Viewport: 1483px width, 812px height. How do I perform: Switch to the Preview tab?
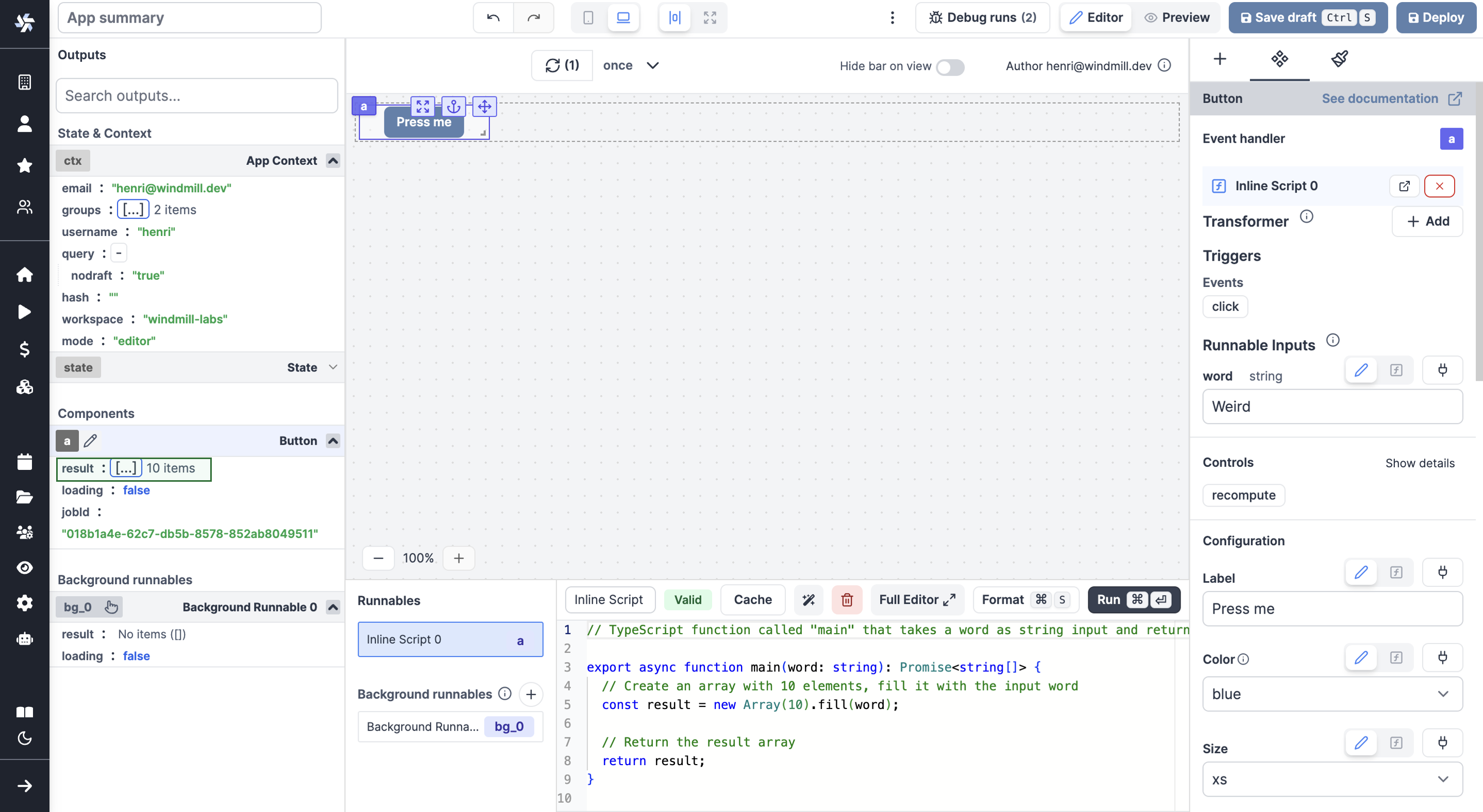pyautogui.click(x=1176, y=18)
